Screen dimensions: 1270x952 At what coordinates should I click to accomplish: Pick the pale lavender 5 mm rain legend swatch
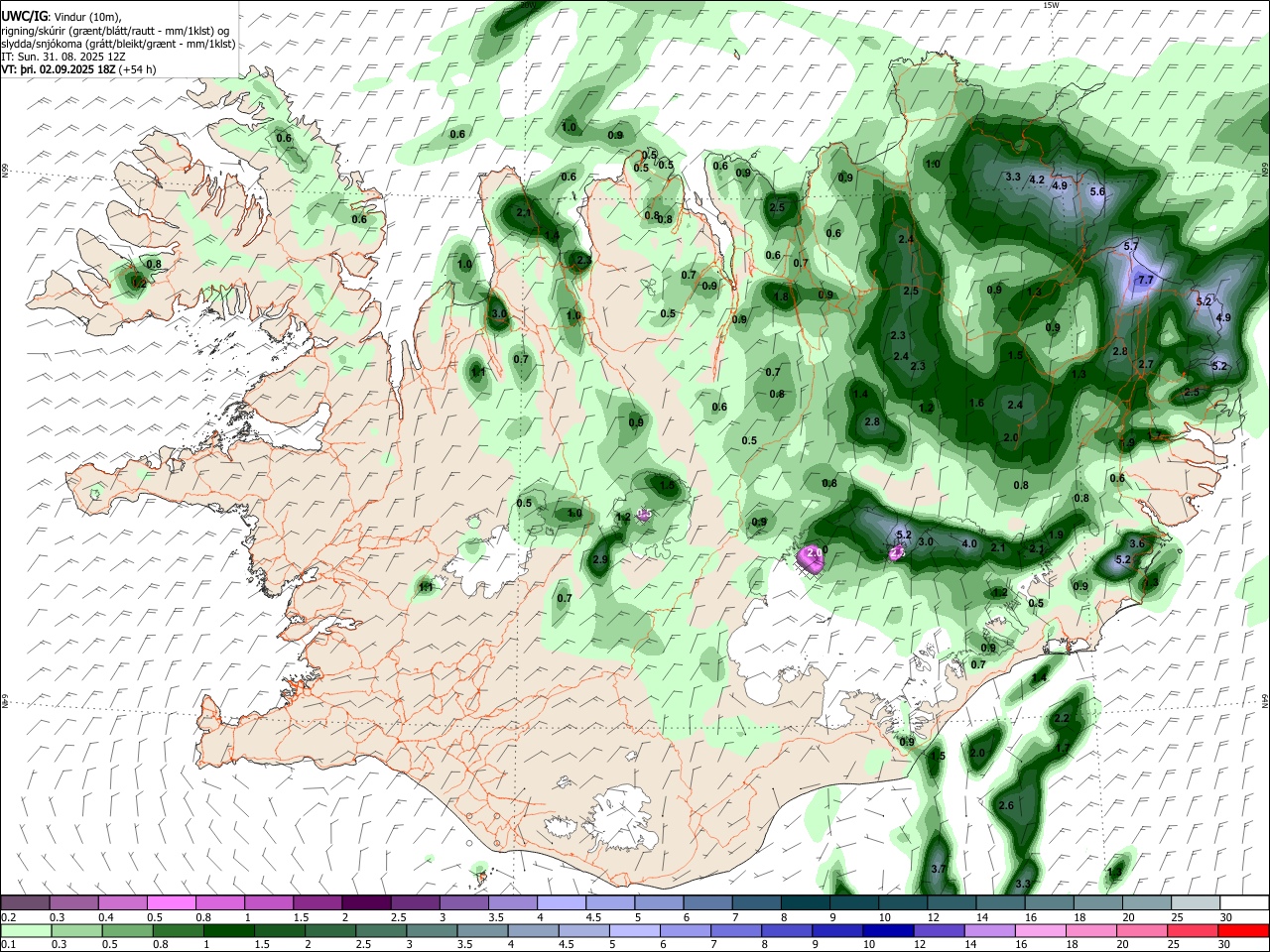coord(633,930)
